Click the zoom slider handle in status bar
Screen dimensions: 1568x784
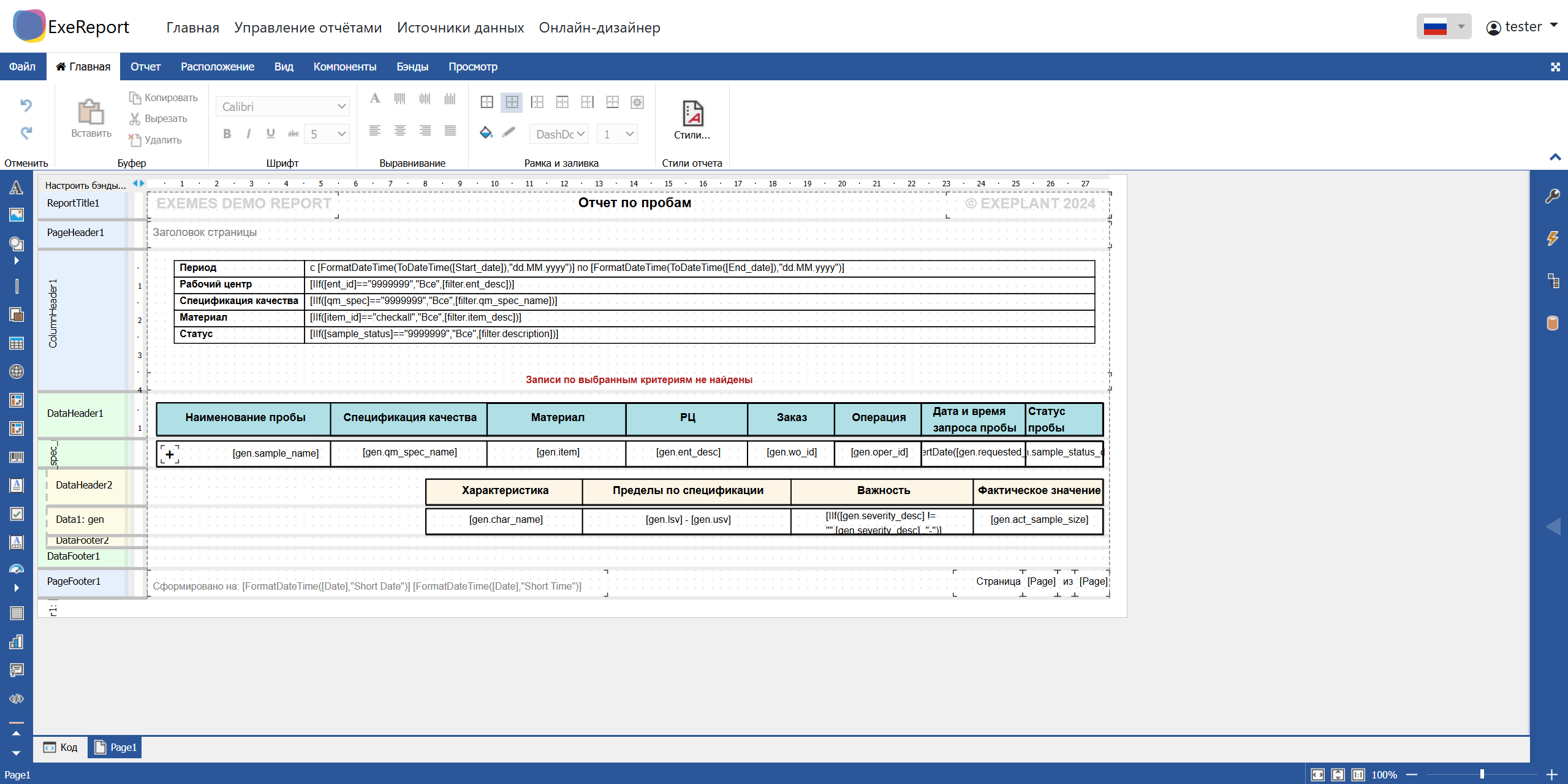(1482, 774)
